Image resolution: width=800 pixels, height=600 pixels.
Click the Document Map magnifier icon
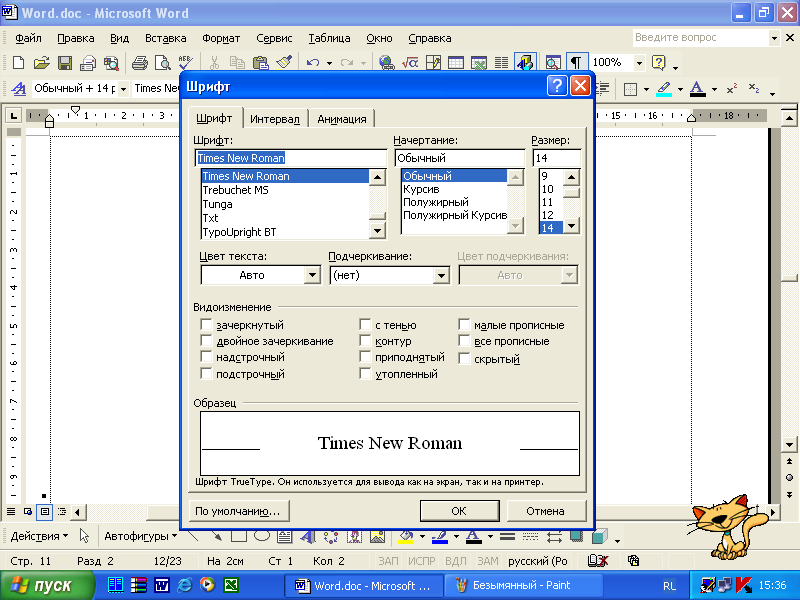[553, 63]
